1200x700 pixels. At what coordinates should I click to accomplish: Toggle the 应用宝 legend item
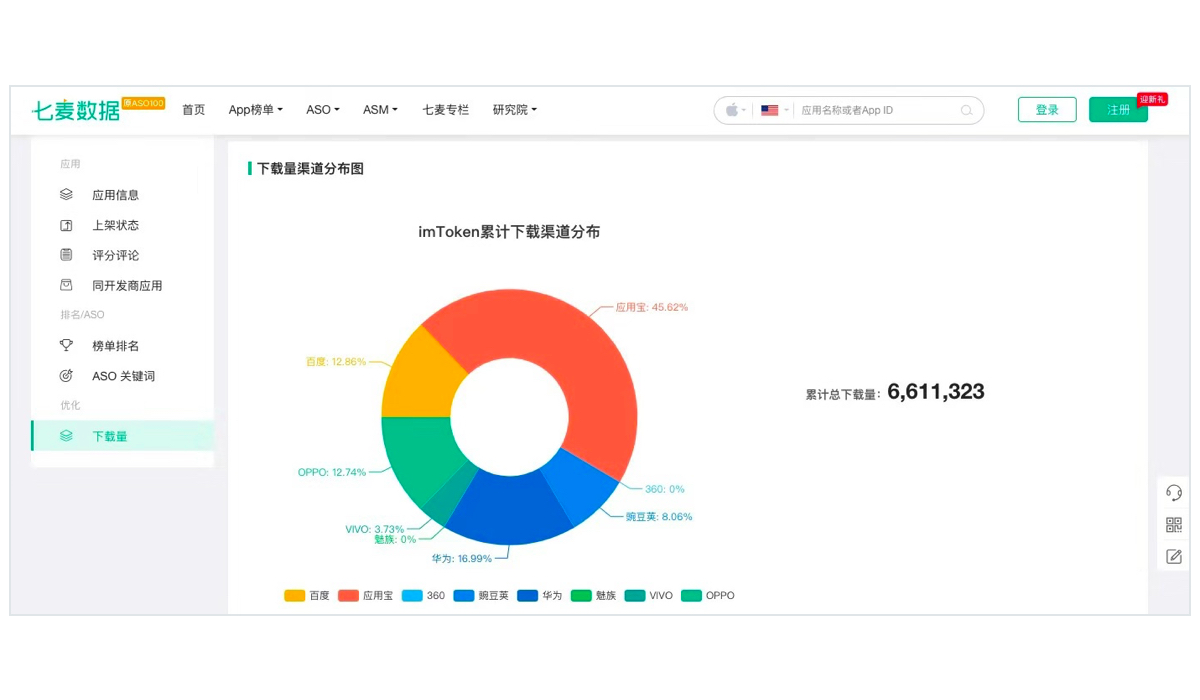point(366,595)
